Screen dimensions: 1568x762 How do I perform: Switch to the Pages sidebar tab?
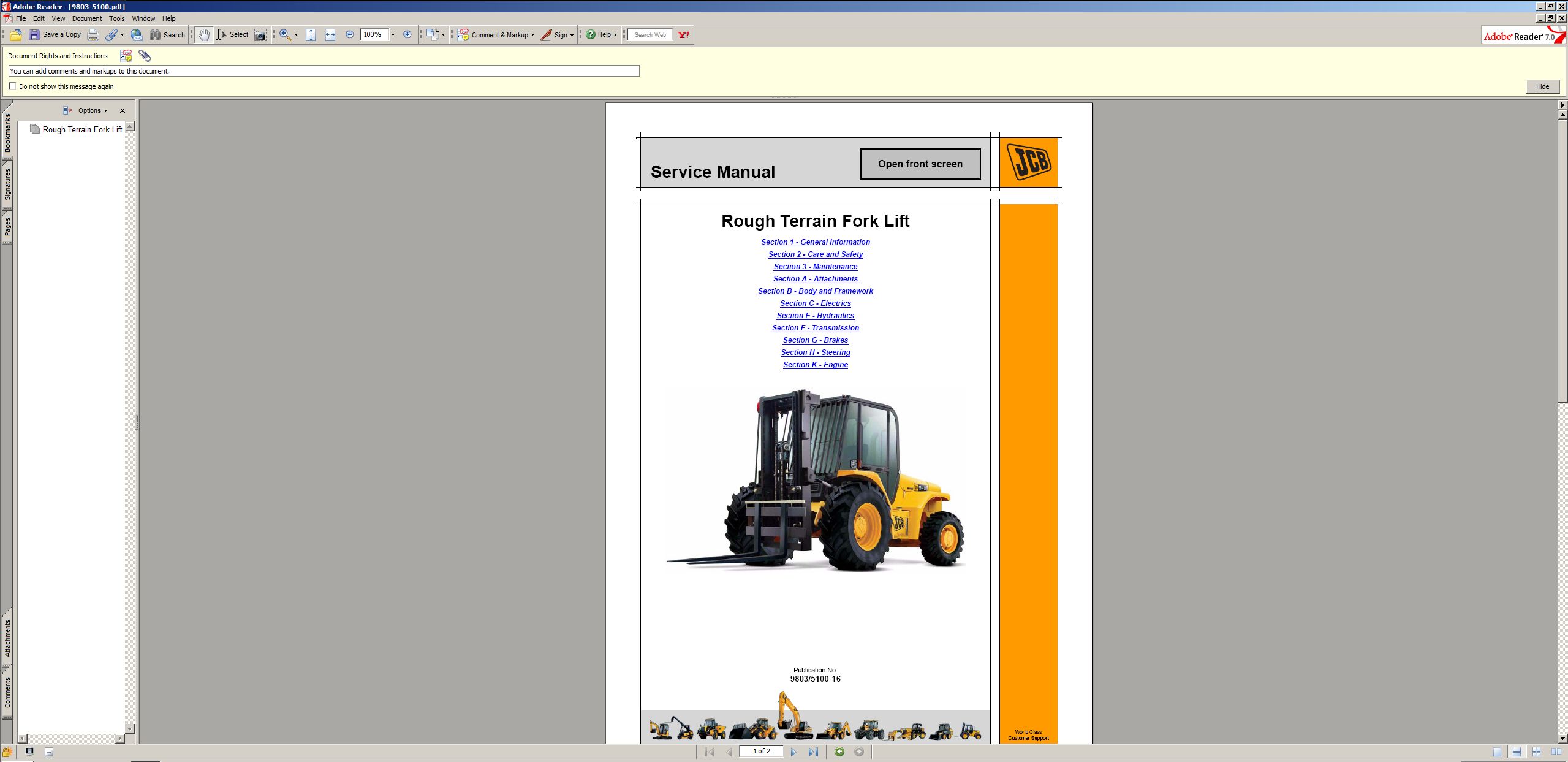7,227
